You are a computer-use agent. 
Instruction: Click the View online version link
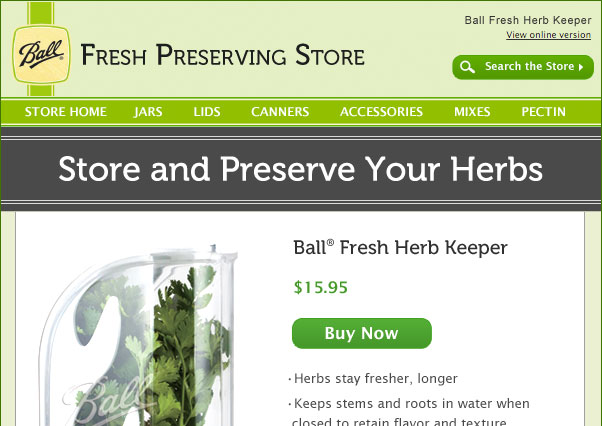pos(548,35)
